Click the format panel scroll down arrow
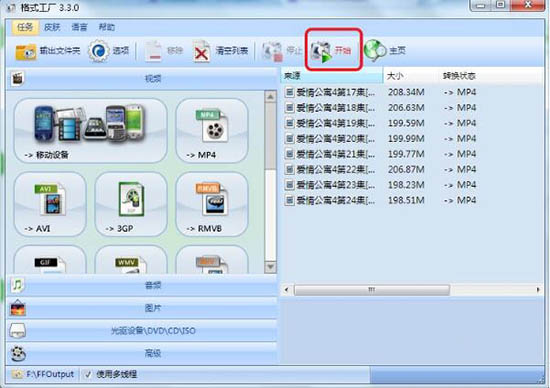Viewport: 550px width, 388px height. coord(270,267)
